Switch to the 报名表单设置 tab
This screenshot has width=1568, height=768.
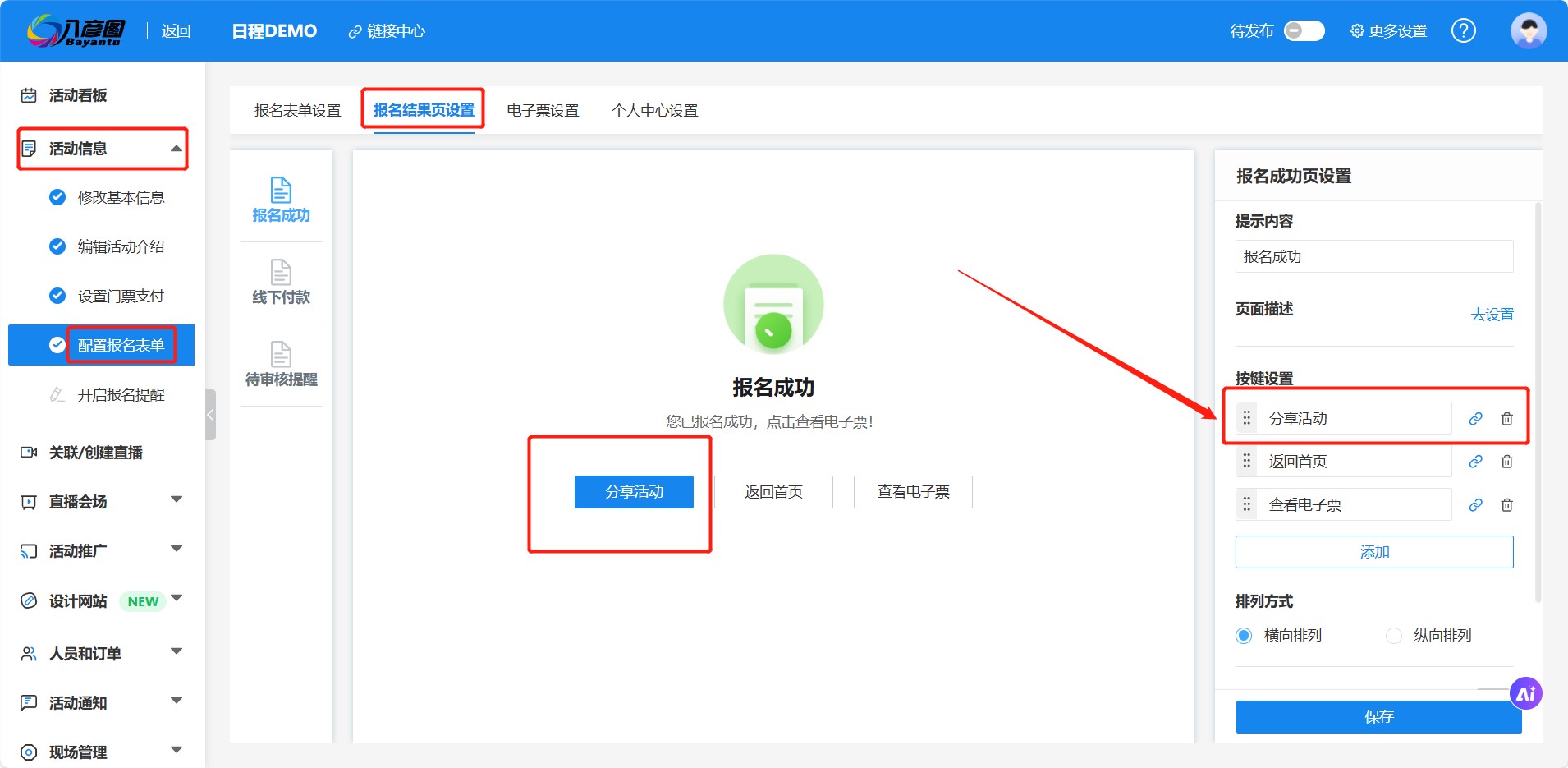(x=297, y=111)
